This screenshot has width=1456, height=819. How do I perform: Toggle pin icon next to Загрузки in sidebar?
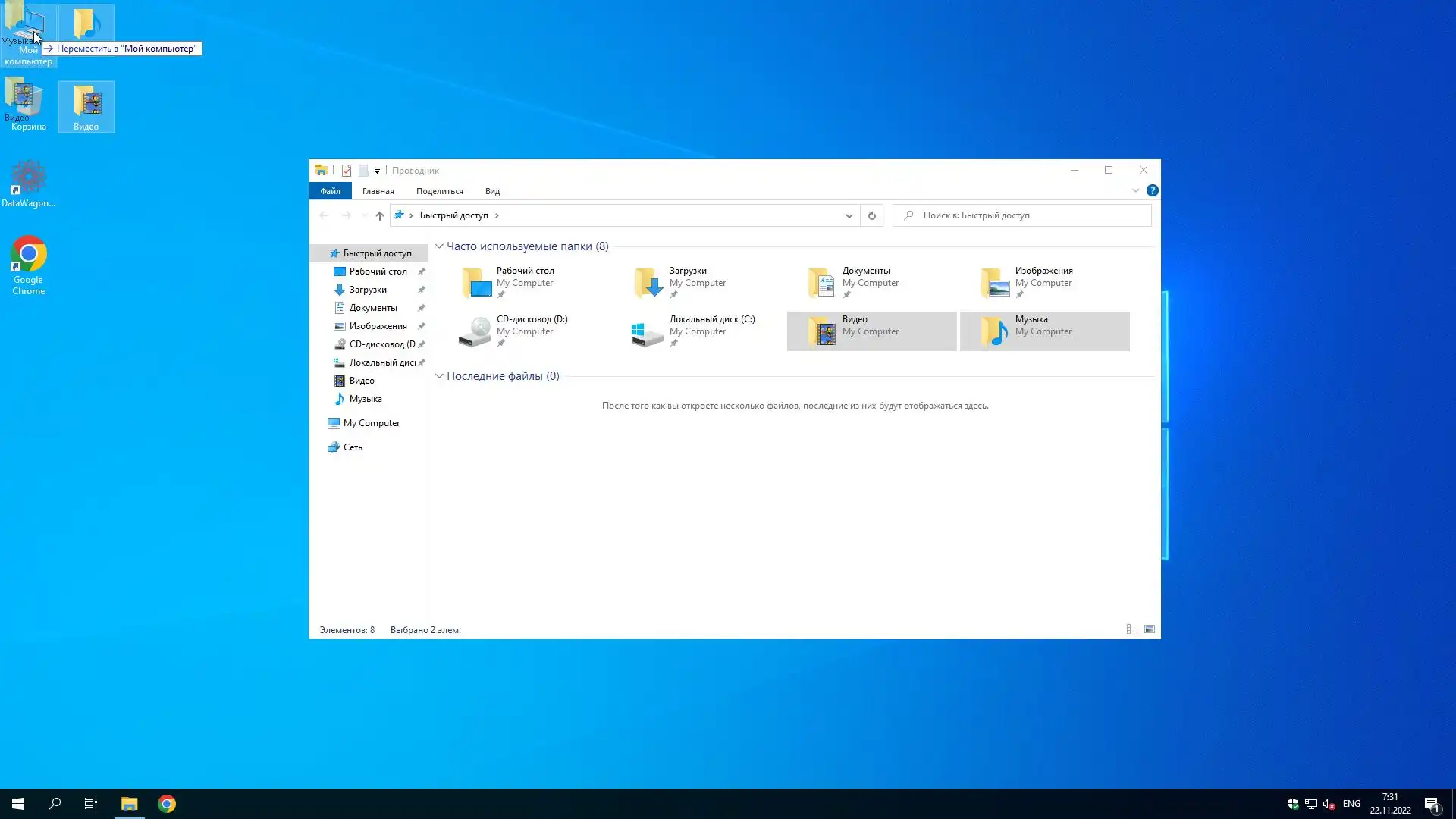(x=422, y=290)
